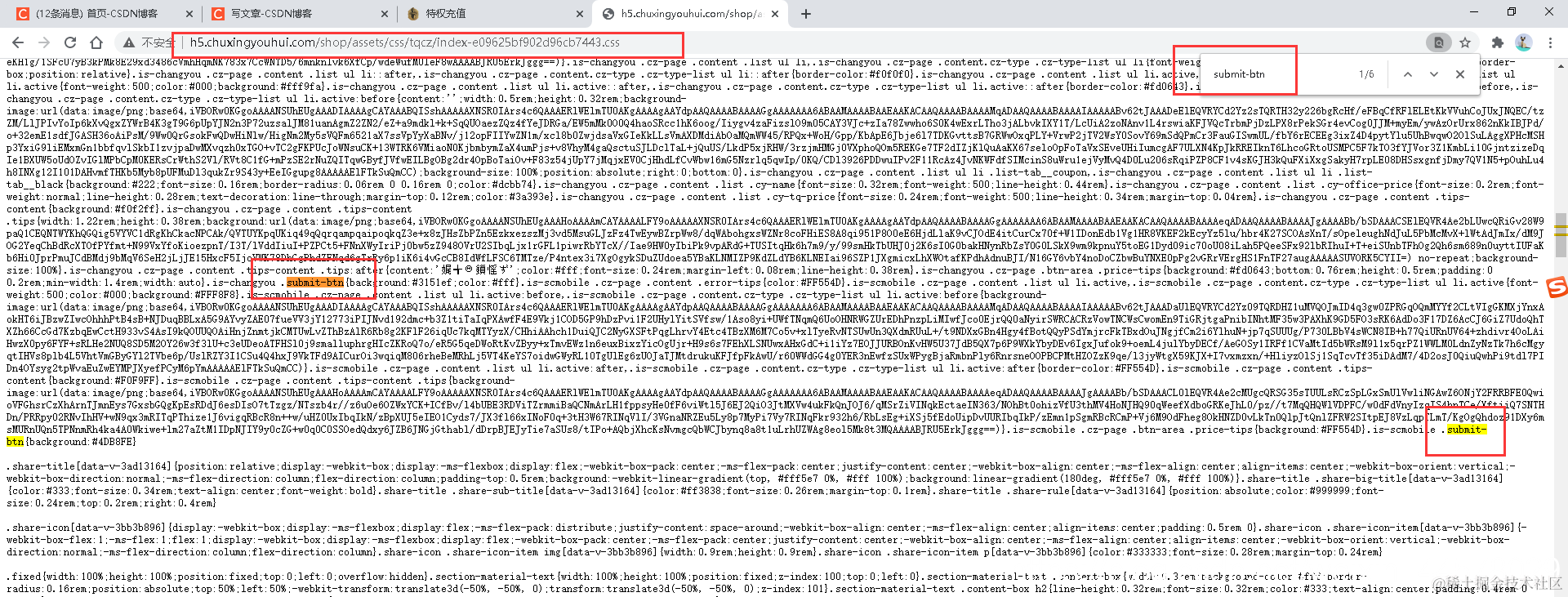The image size is (1568, 597).
Task: Click the 1/6 match counter
Action: point(1366,74)
